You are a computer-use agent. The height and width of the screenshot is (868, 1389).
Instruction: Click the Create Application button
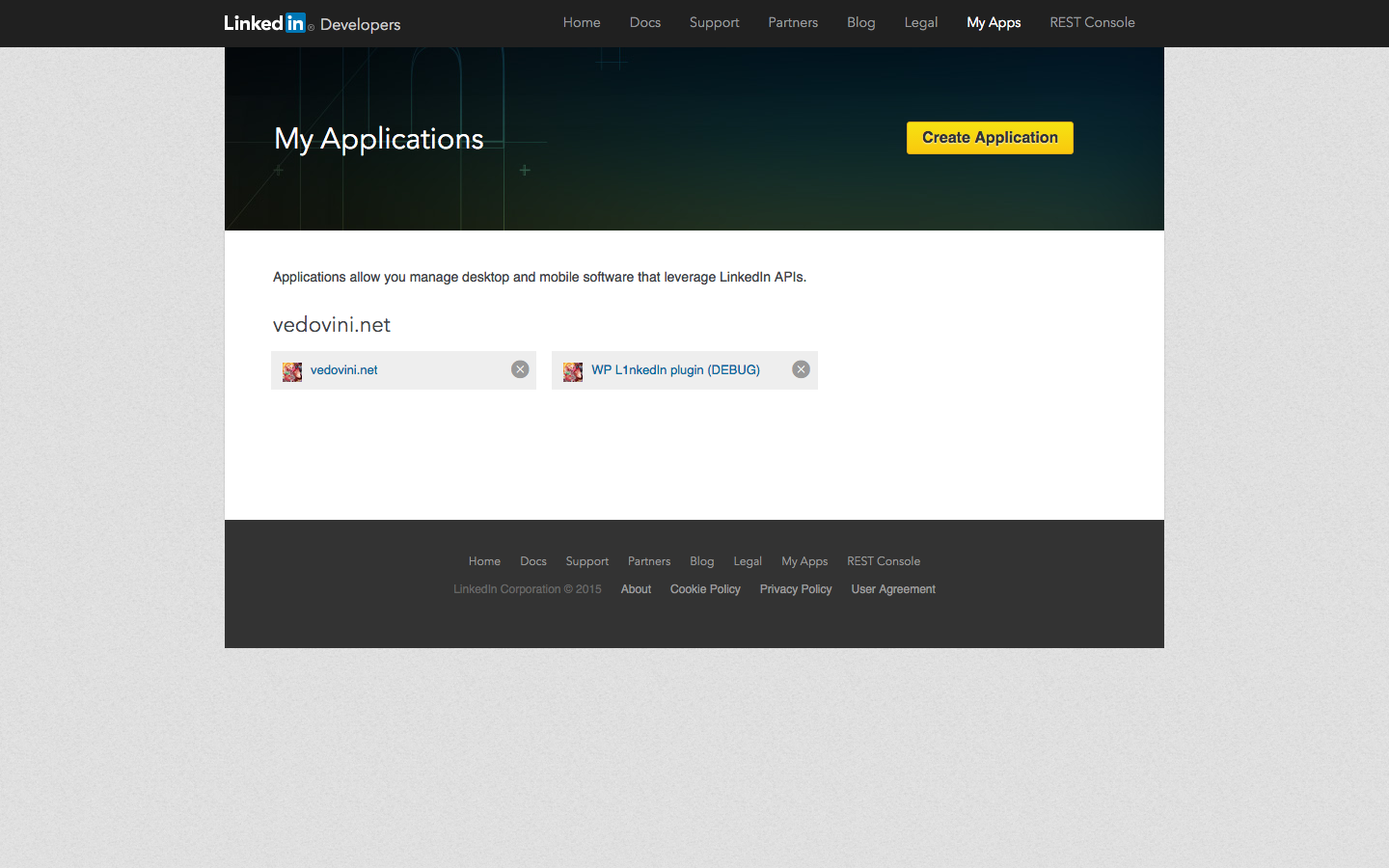[x=990, y=138]
